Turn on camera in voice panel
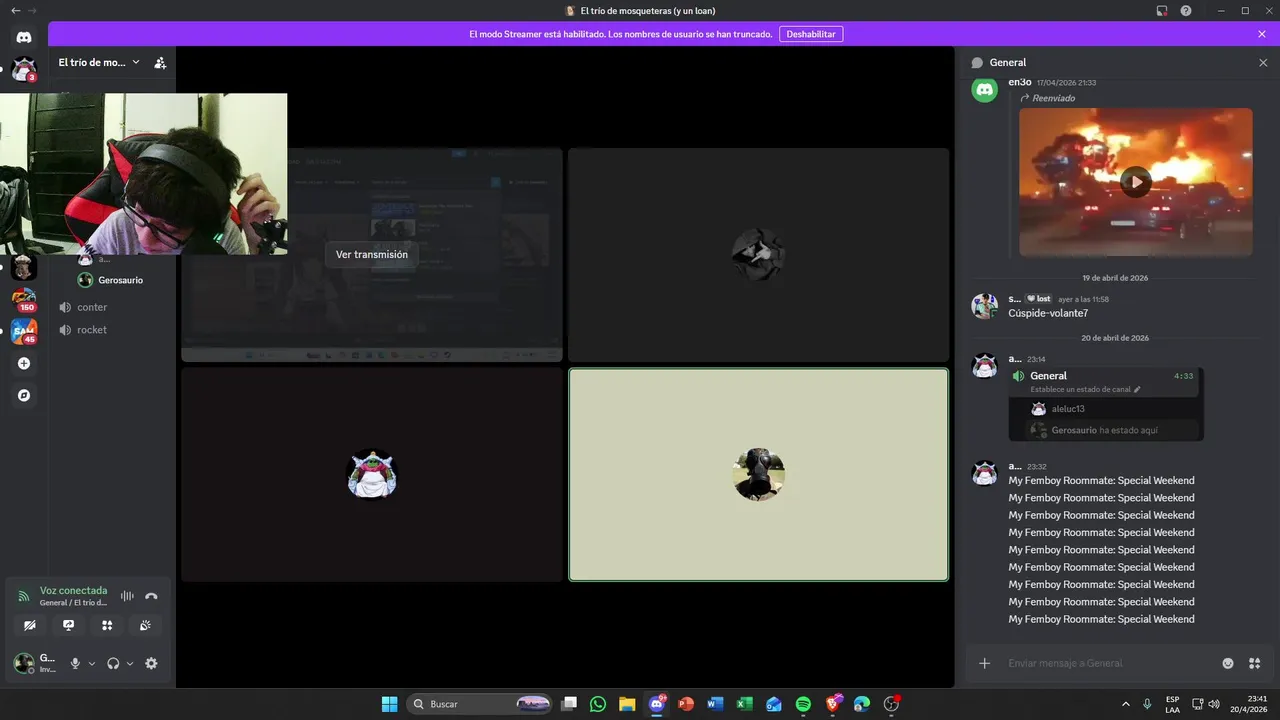1280x720 pixels. pos(30,625)
